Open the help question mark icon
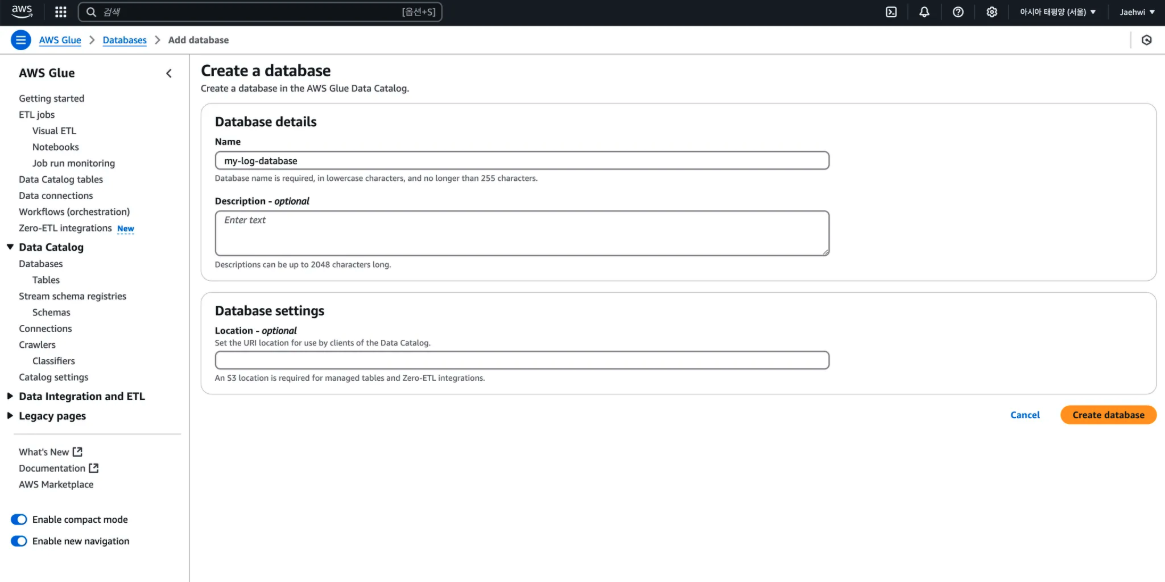 (x=958, y=12)
